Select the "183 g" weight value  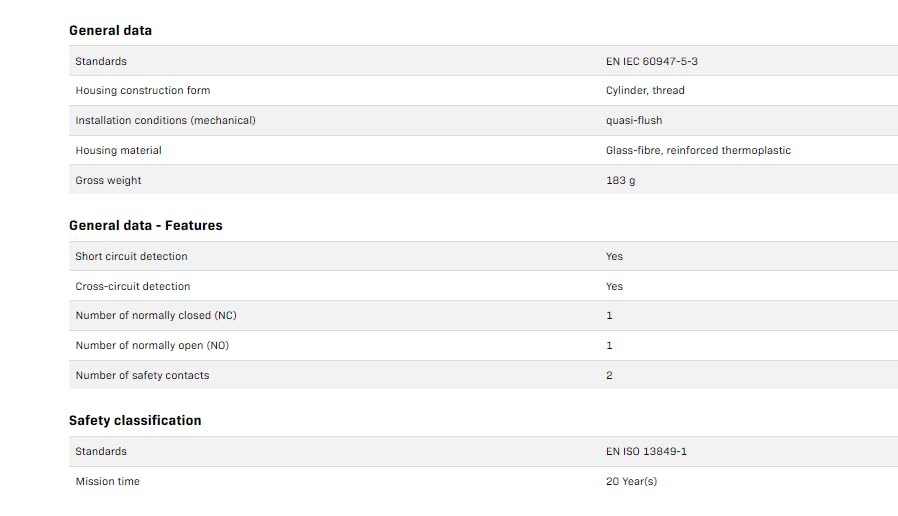click(x=620, y=180)
